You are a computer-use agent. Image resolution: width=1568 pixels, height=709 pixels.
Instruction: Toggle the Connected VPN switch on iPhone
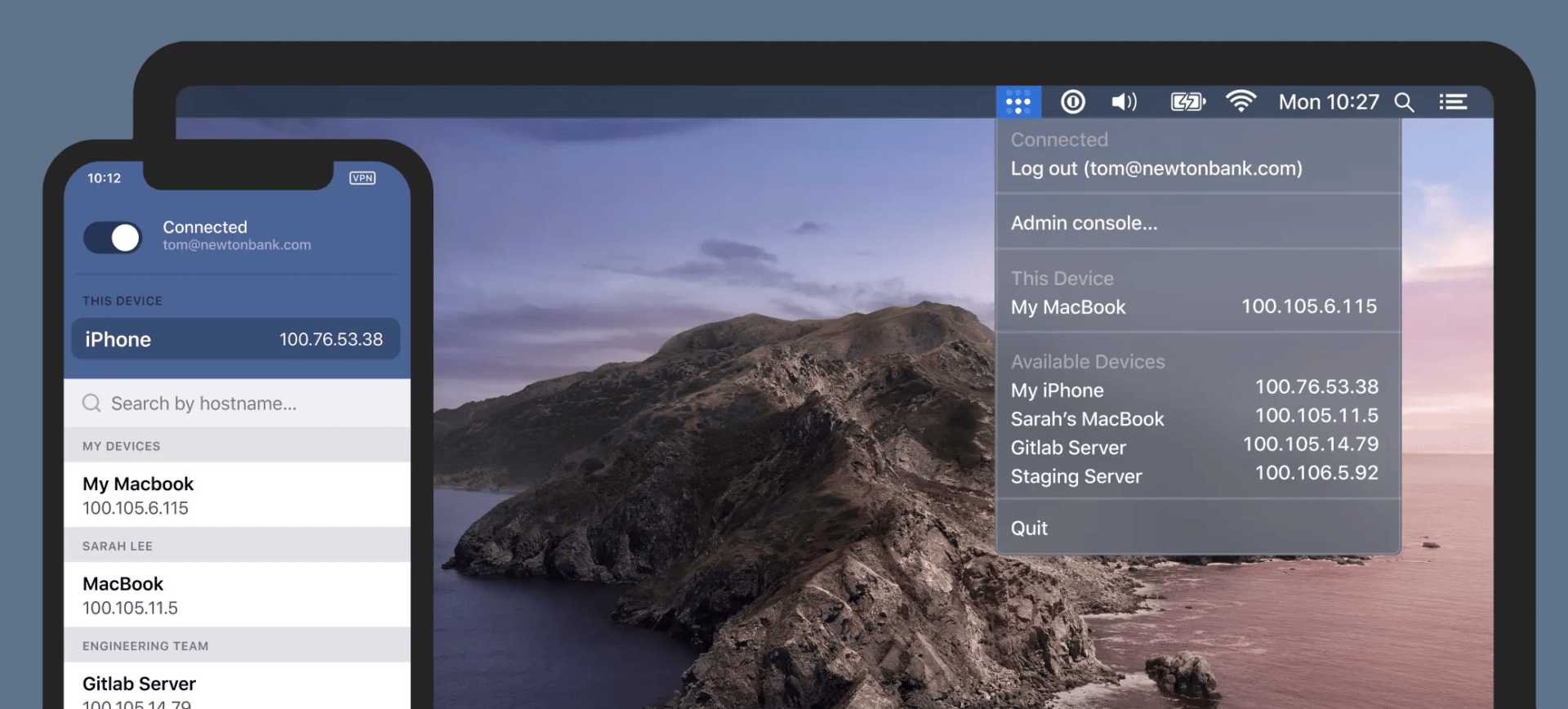pos(113,238)
